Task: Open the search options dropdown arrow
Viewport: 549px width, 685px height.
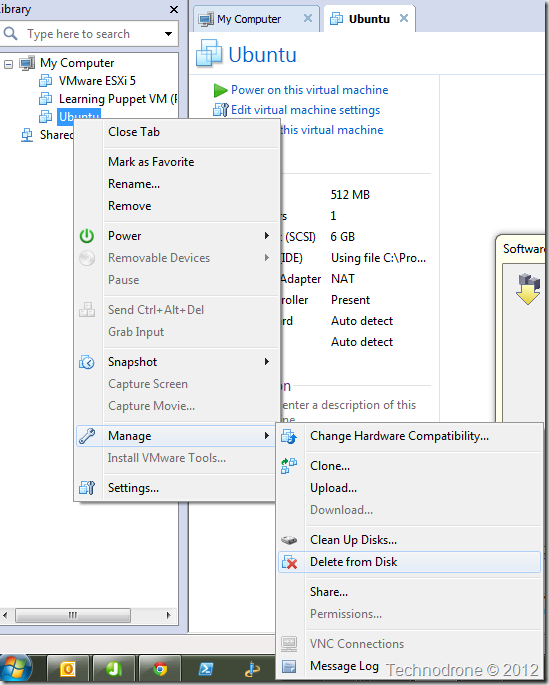Action: click(x=168, y=34)
